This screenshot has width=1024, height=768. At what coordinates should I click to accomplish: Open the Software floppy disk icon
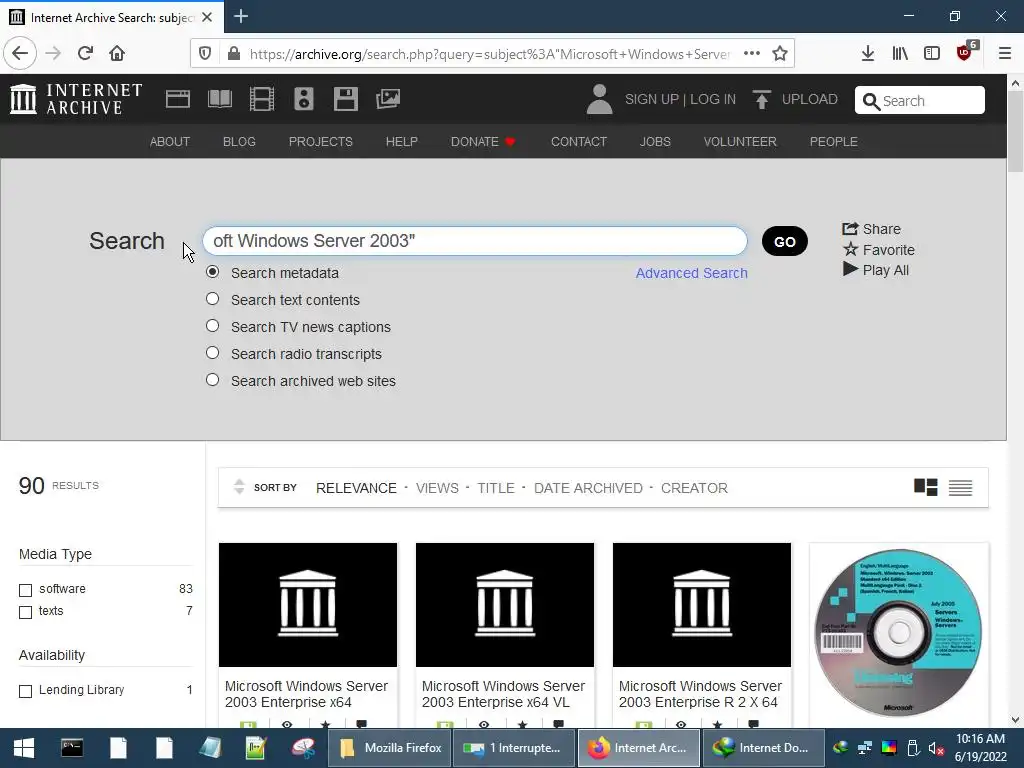(x=345, y=99)
